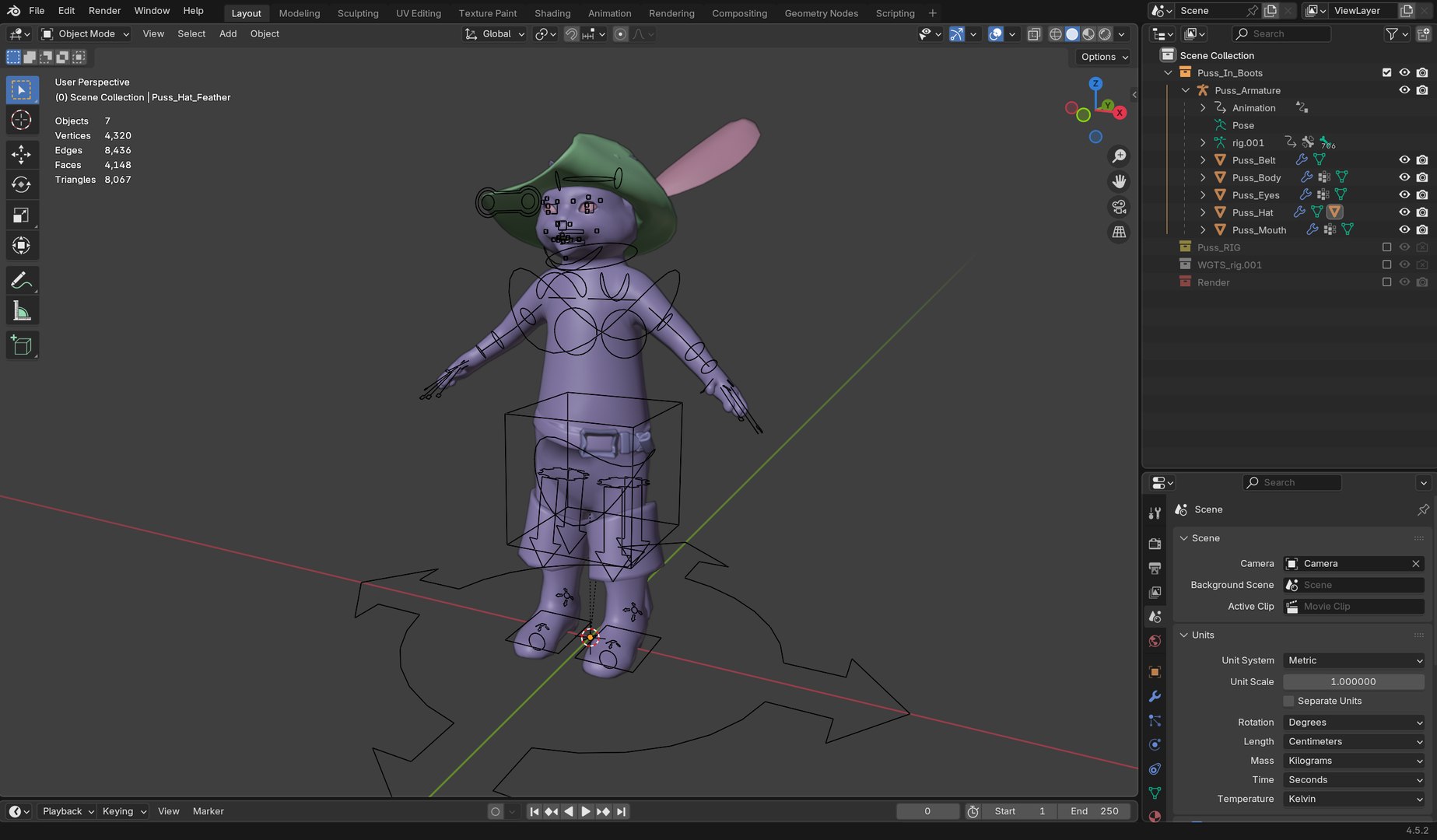Open Global transform orientation dropdown
The height and width of the screenshot is (840, 1437).
[x=495, y=34]
